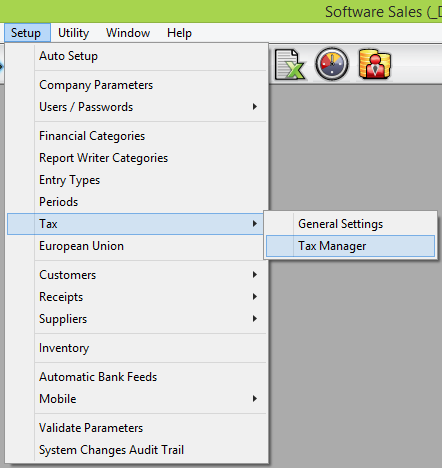Select Company Parameters

pyautogui.click(x=137, y=85)
